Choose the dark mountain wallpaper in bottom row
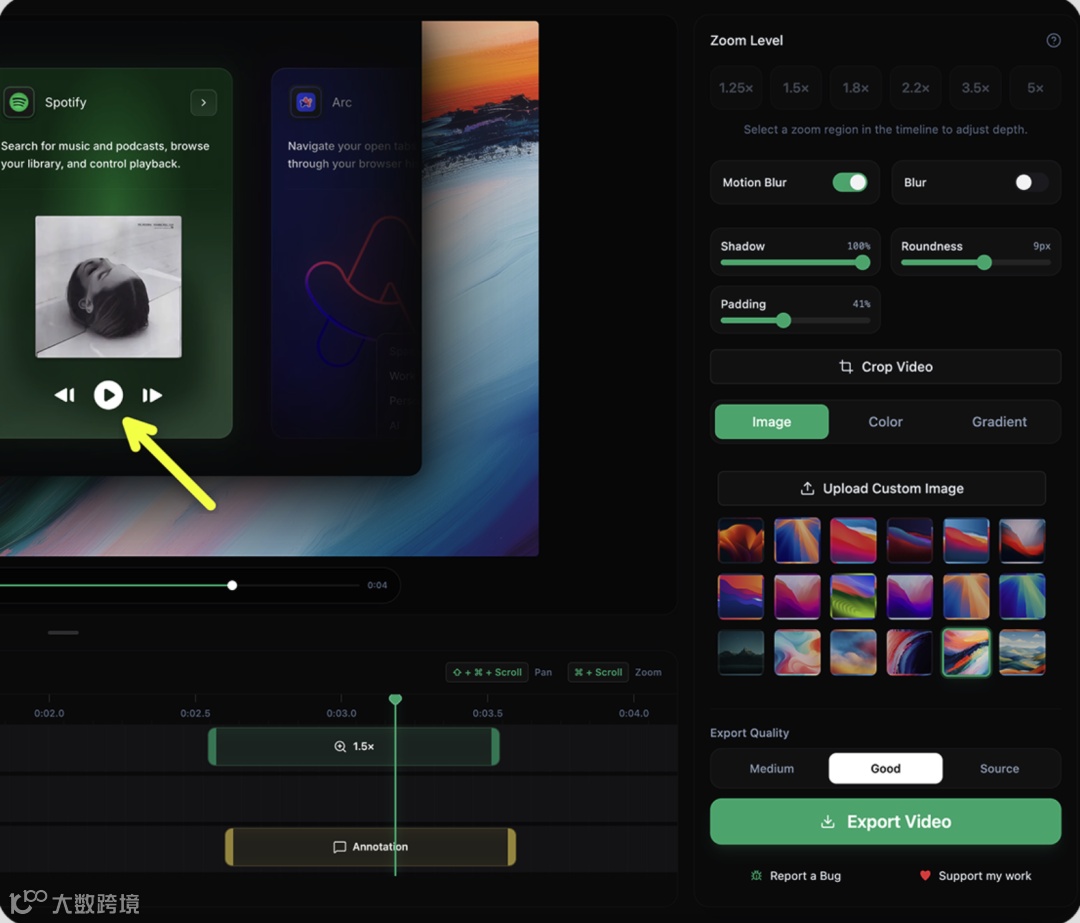1080x923 pixels. [x=740, y=652]
